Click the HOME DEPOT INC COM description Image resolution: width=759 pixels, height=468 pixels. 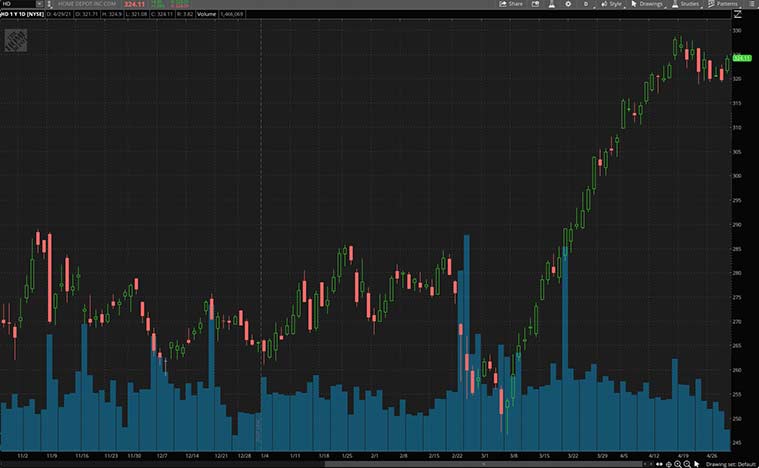87,4
